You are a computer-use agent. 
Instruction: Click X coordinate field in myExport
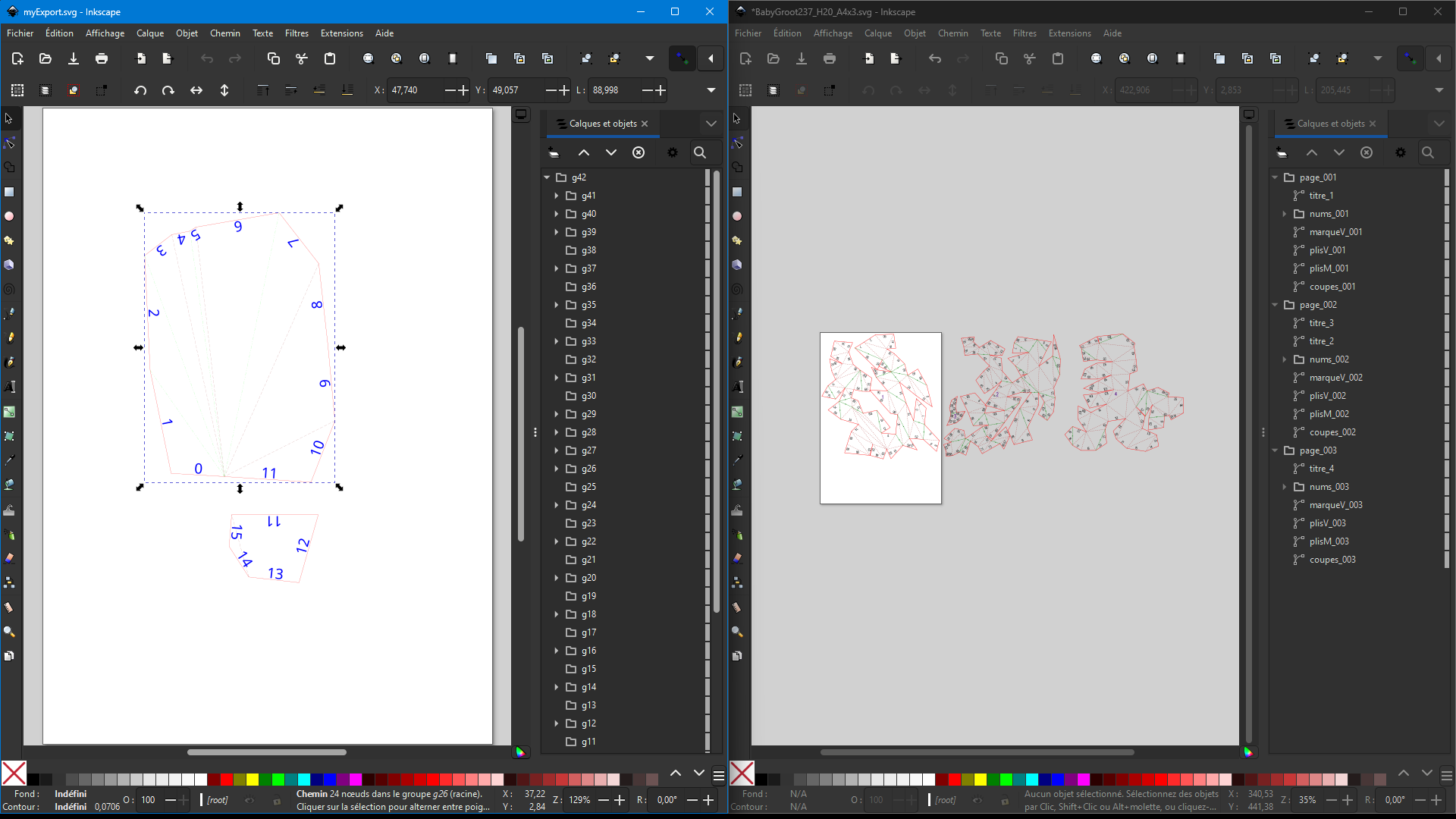414,90
